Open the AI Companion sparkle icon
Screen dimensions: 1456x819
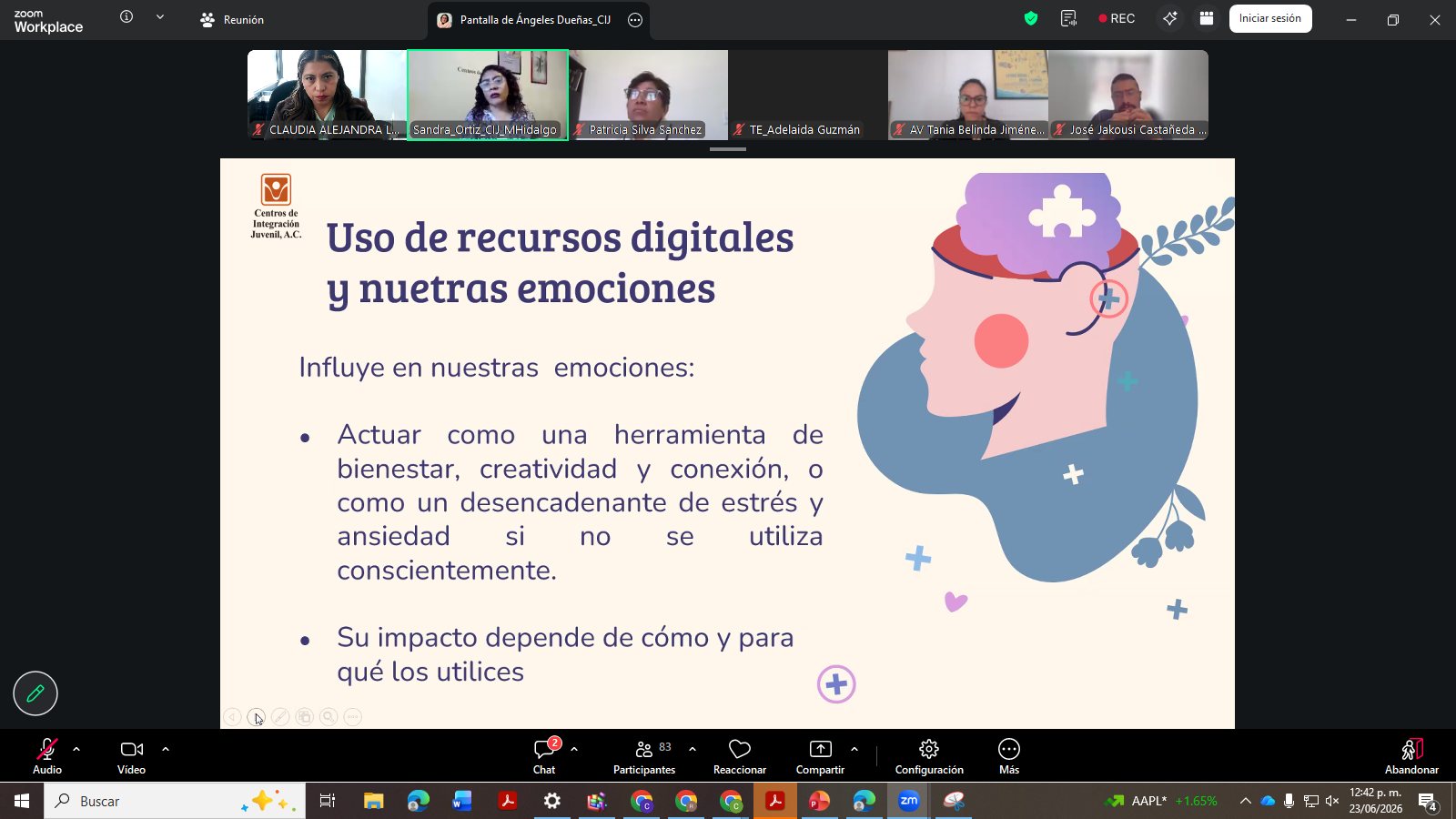pyautogui.click(x=1170, y=18)
